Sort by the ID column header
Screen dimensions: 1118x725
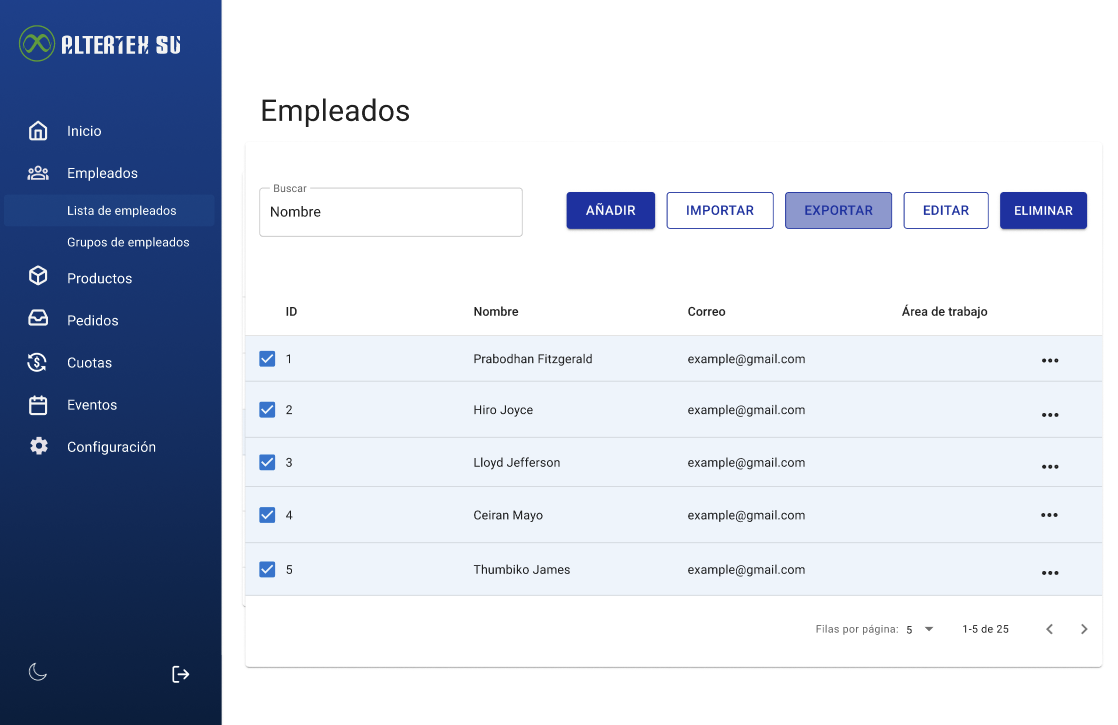pyautogui.click(x=291, y=312)
